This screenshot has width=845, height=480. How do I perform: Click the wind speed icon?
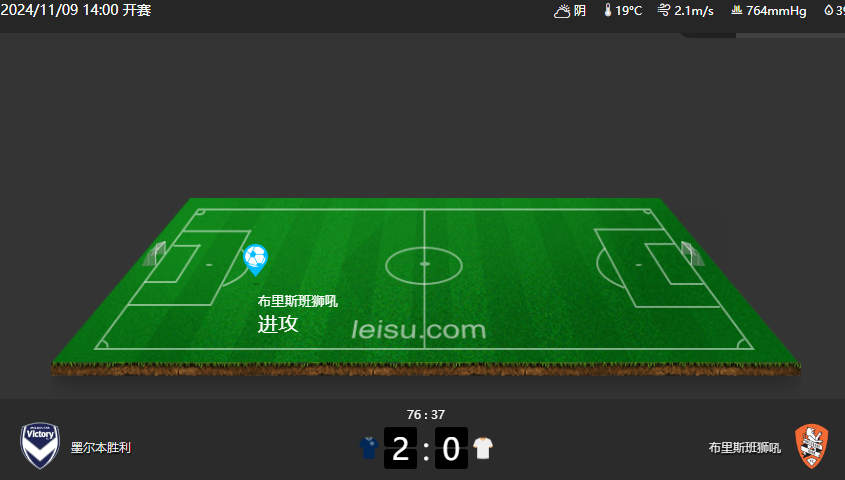pos(663,10)
